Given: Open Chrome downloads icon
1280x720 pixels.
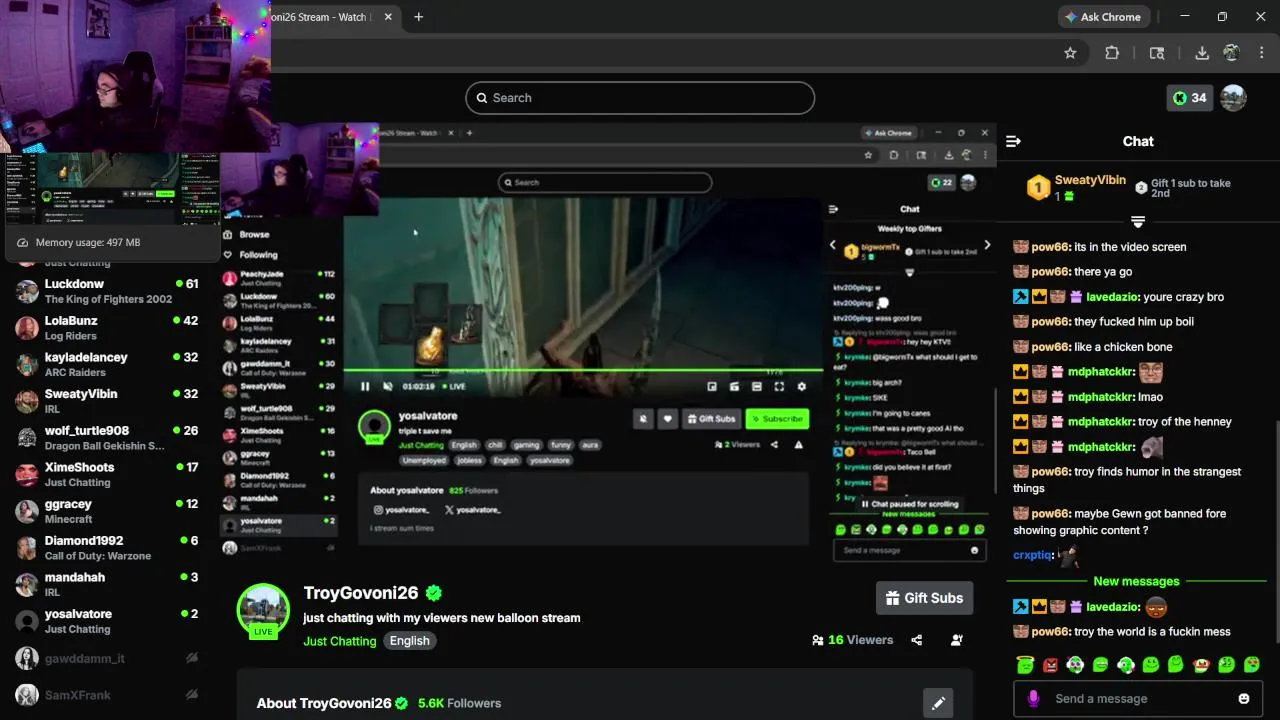Looking at the screenshot, I should coord(1202,53).
